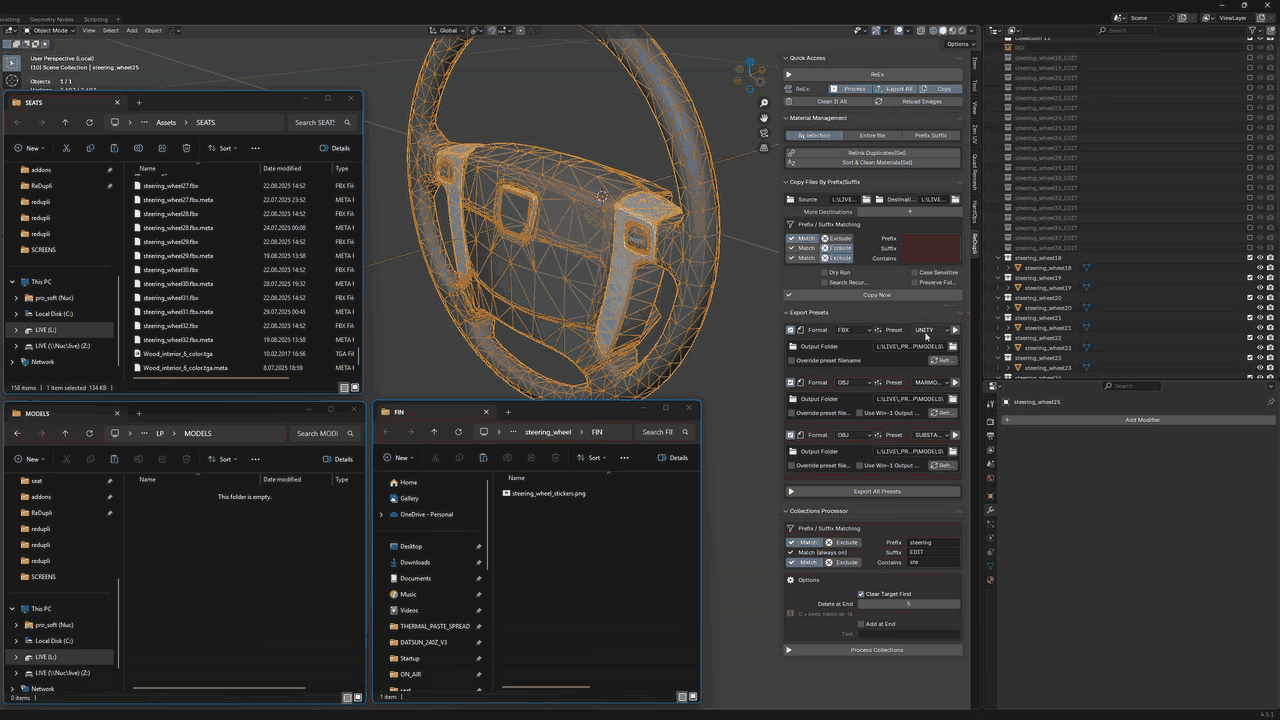Open the Object Mode dropdown
The height and width of the screenshot is (720, 1280).
coord(50,31)
